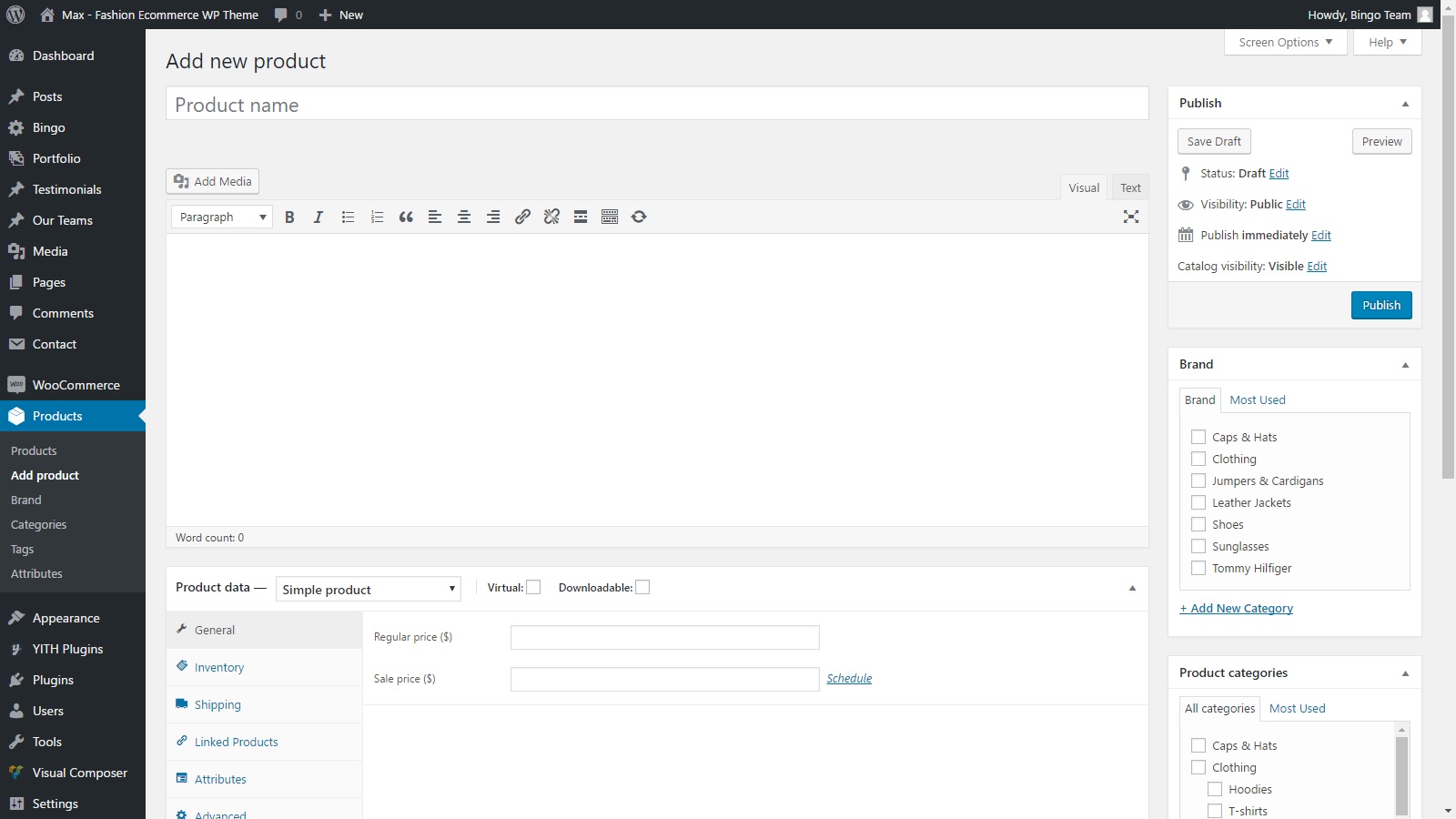Check Sunglasses brand
The width and height of the screenshot is (1456, 819).
pos(1198,546)
